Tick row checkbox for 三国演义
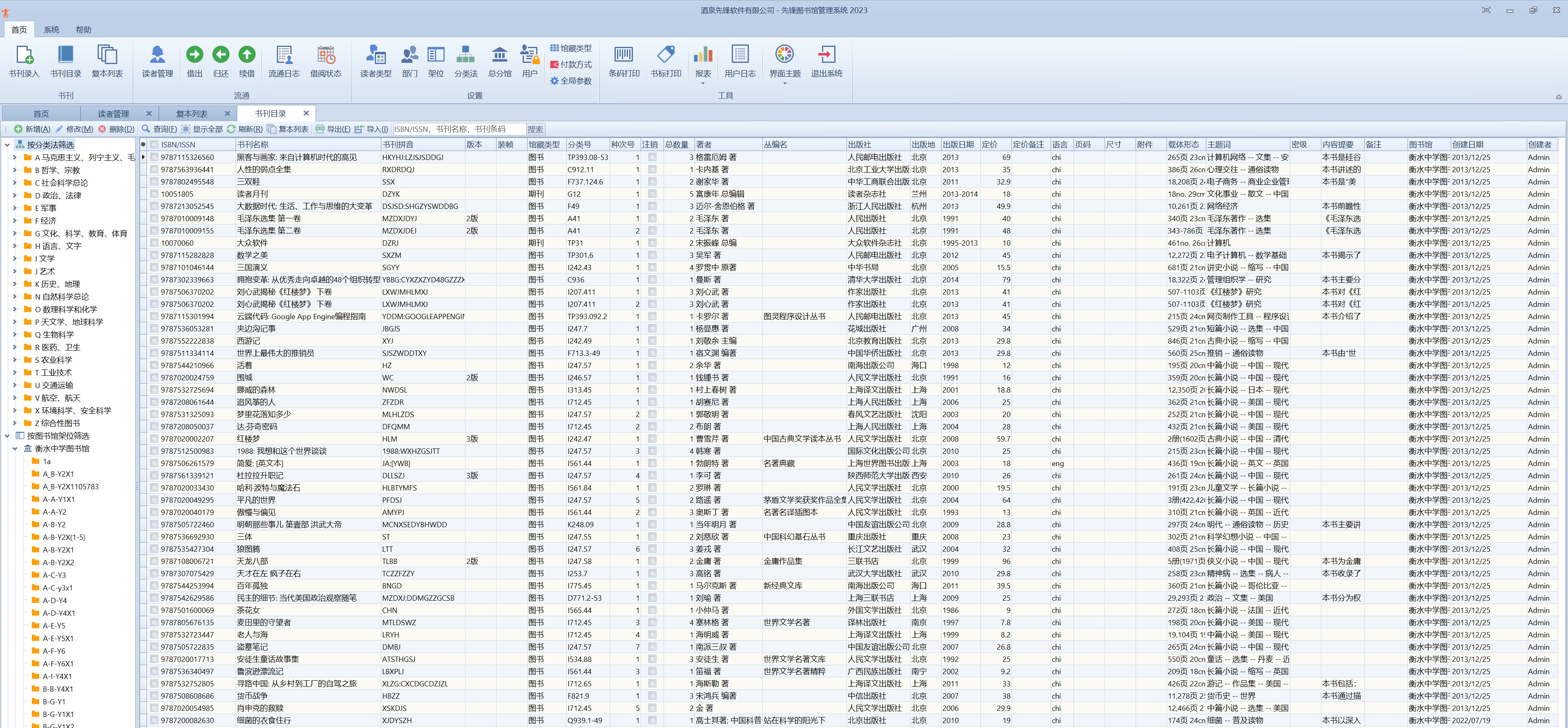Screen dimensions: 1568x728 pyautogui.click(x=155, y=268)
